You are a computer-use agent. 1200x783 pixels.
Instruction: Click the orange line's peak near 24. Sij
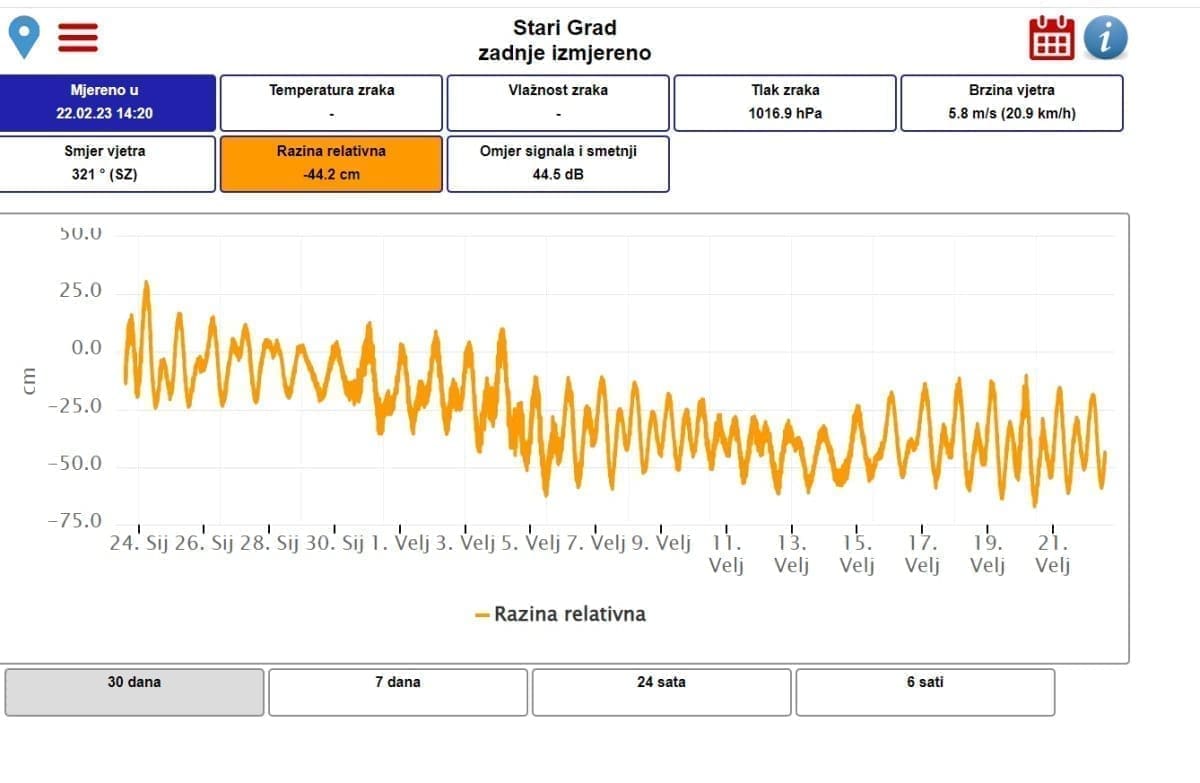146,283
